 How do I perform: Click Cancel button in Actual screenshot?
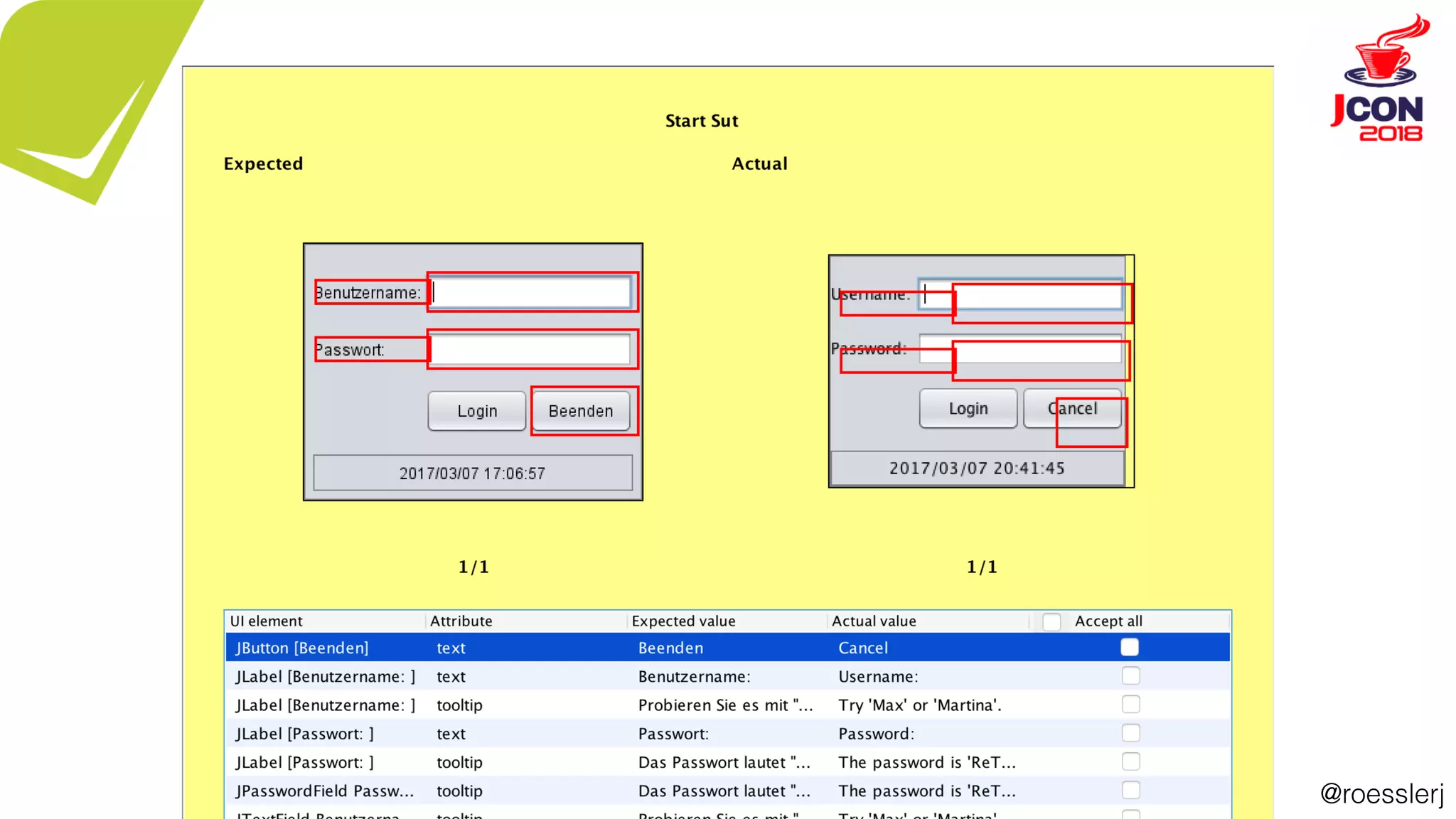tap(1072, 409)
